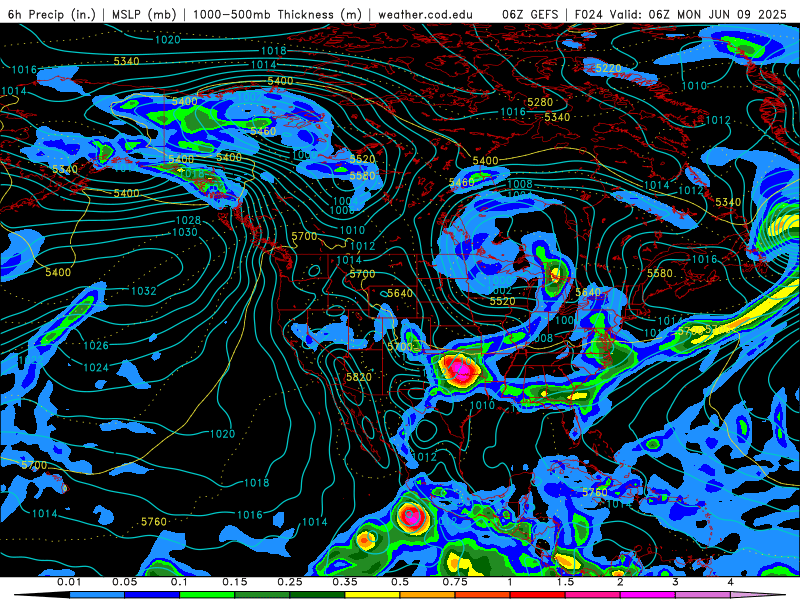Select the yellow 0.5 legend swatch
This screenshot has width=800, height=600.
click(372, 595)
